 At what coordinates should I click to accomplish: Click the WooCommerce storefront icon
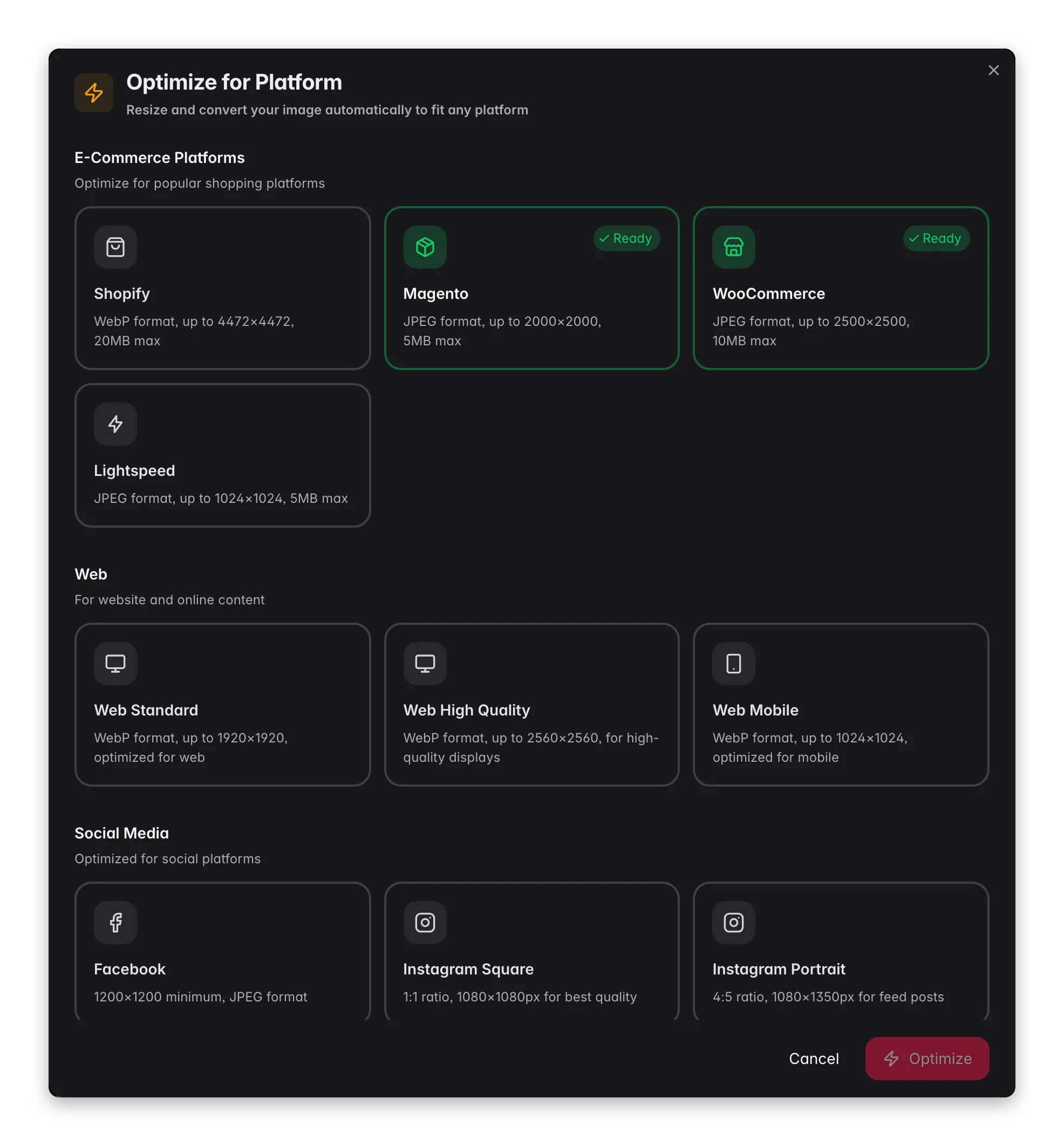pyautogui.click(x=733, y=247)
